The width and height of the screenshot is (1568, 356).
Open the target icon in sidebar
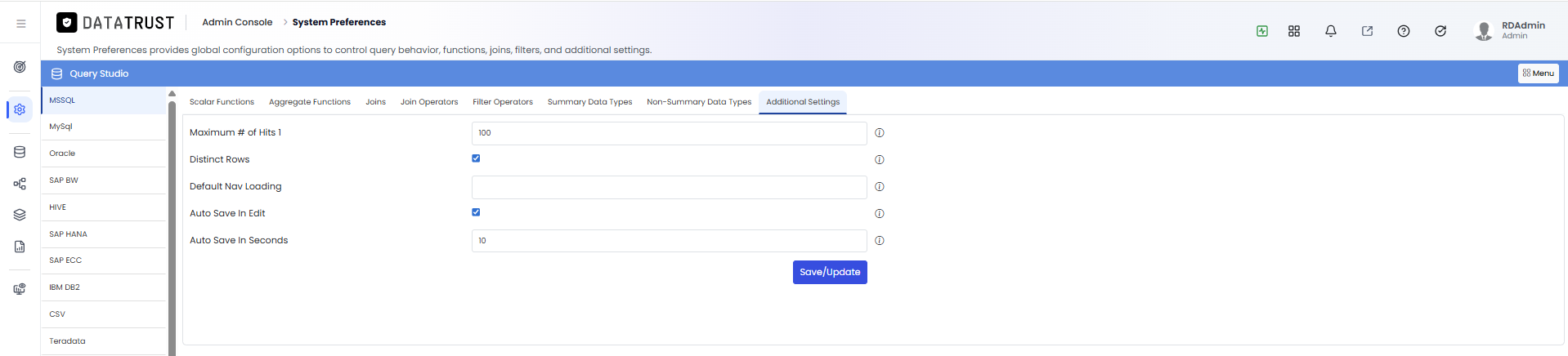pos(20,67)
